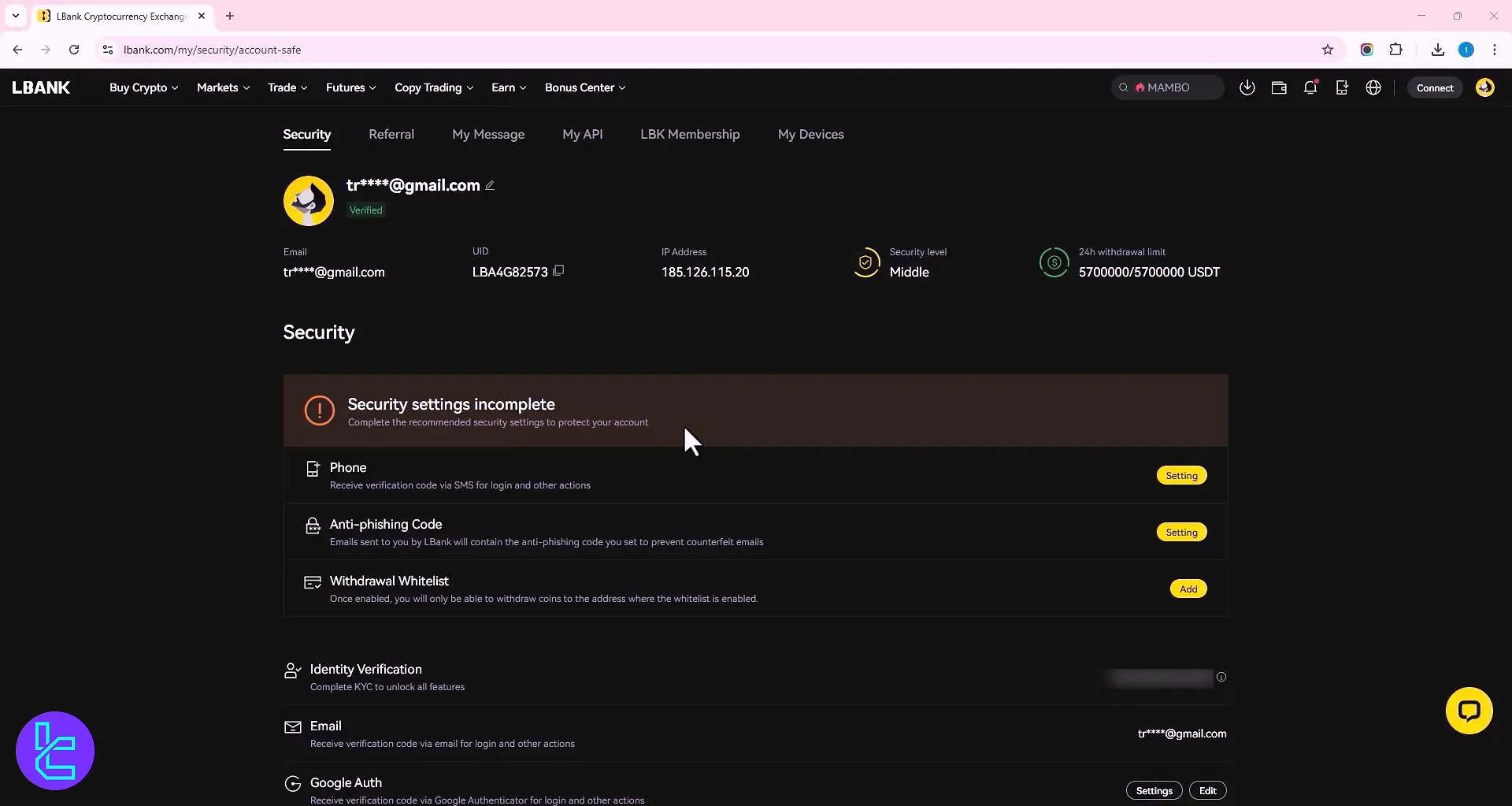Click the colorful extension icon in toolbar

click(1366, 50)
